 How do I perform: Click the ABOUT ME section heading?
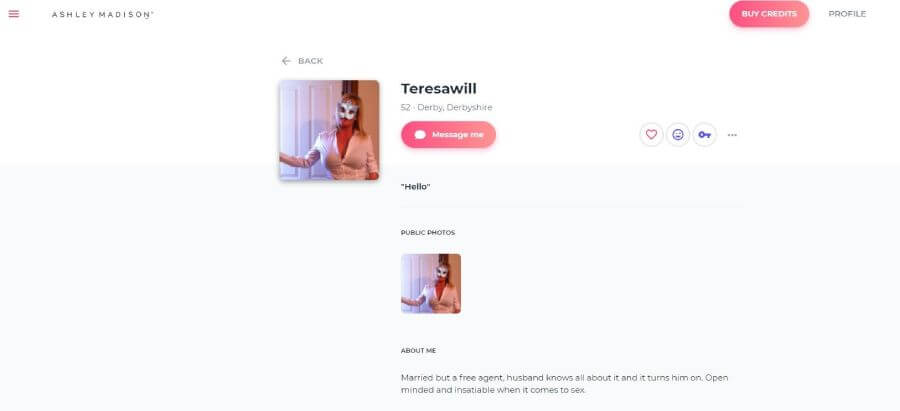point(418,351)
